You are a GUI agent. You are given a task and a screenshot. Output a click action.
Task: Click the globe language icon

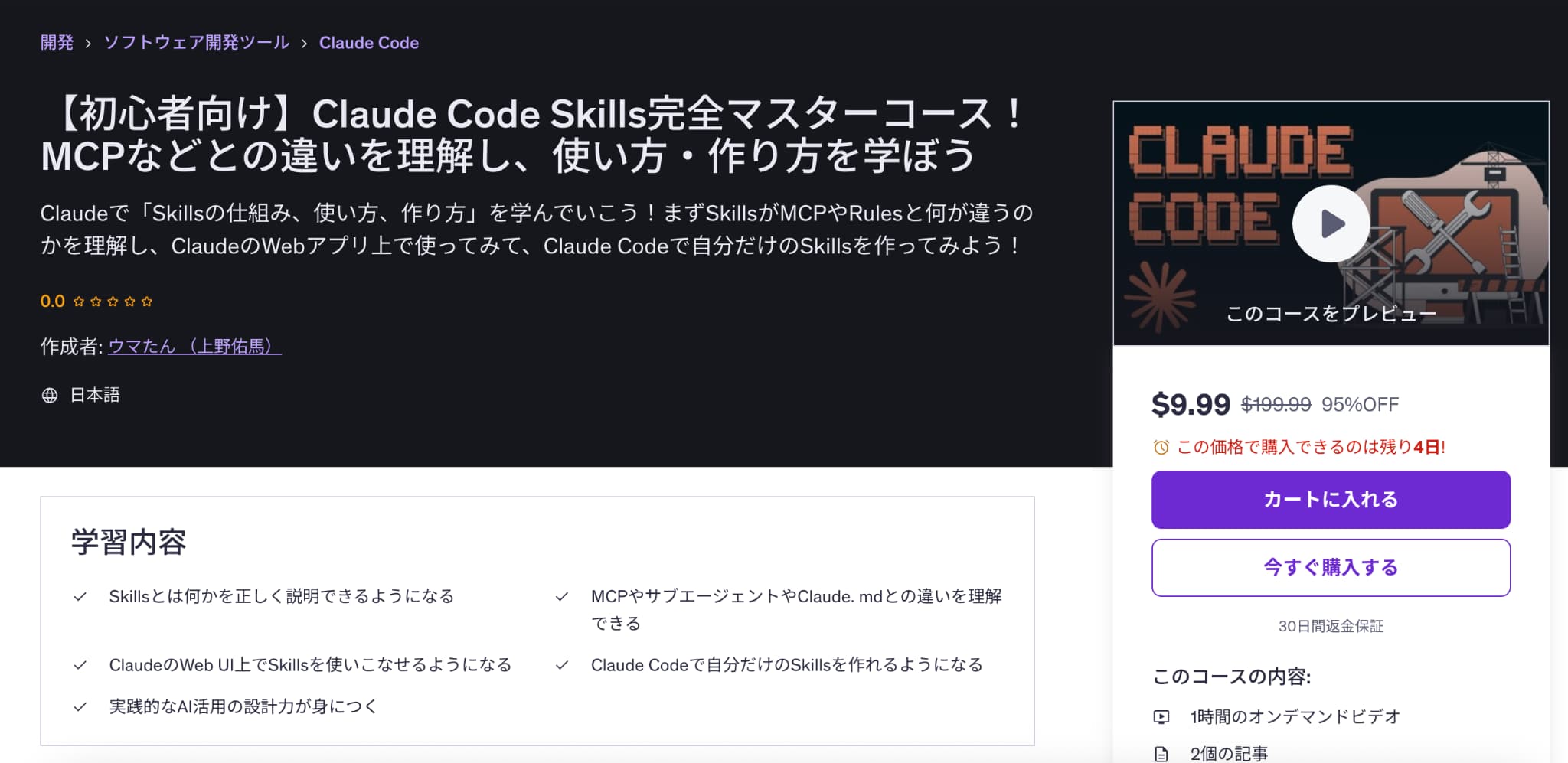(x=50, y=395)
